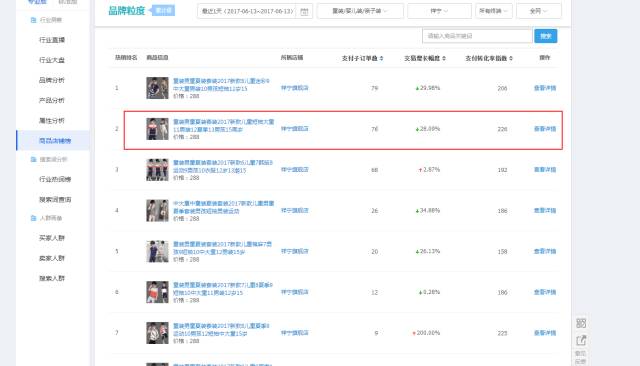Select 行业直播 in the sidebar menu
The height and width of the screenshot is (366, 640).
[x=52, y=40]
